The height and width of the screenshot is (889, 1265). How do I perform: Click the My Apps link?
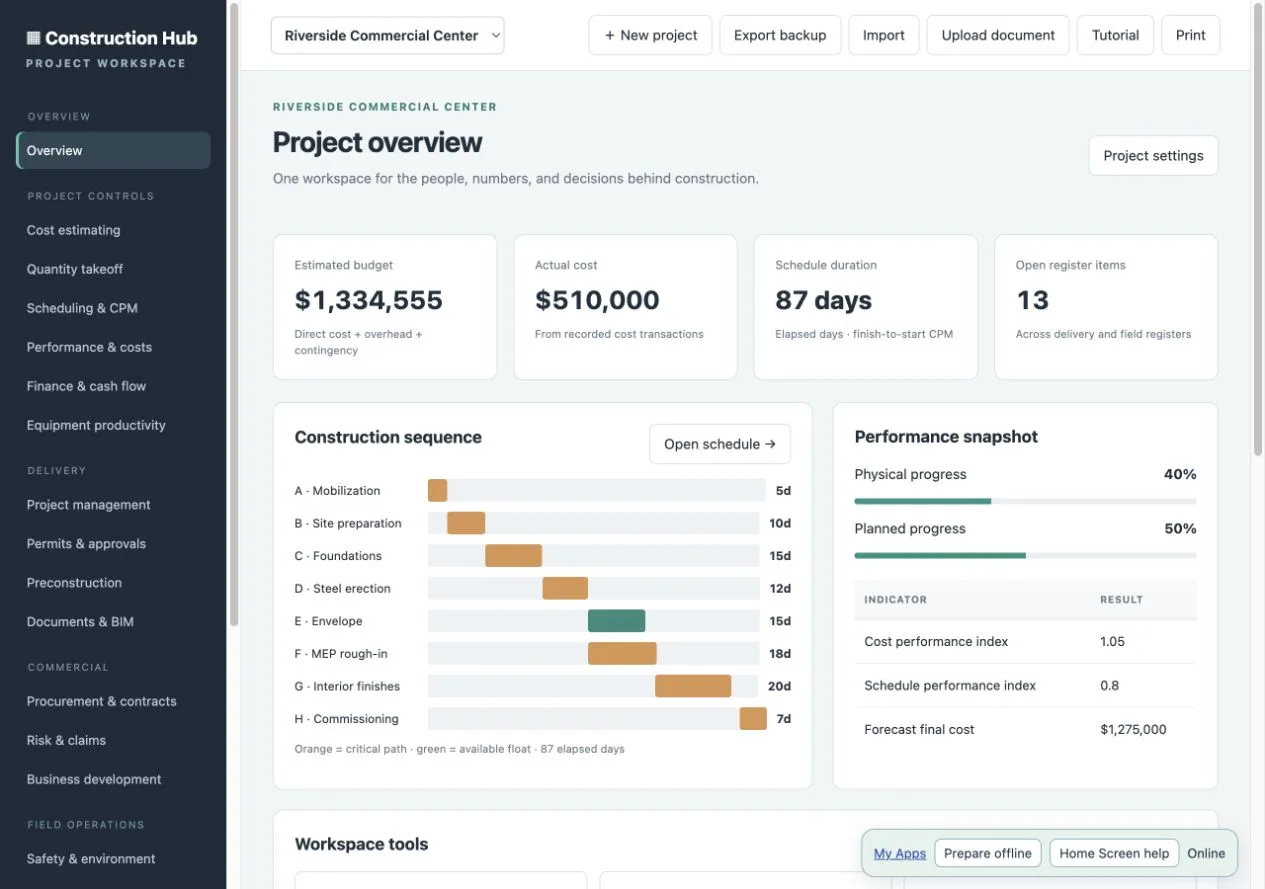pos(900,853)
